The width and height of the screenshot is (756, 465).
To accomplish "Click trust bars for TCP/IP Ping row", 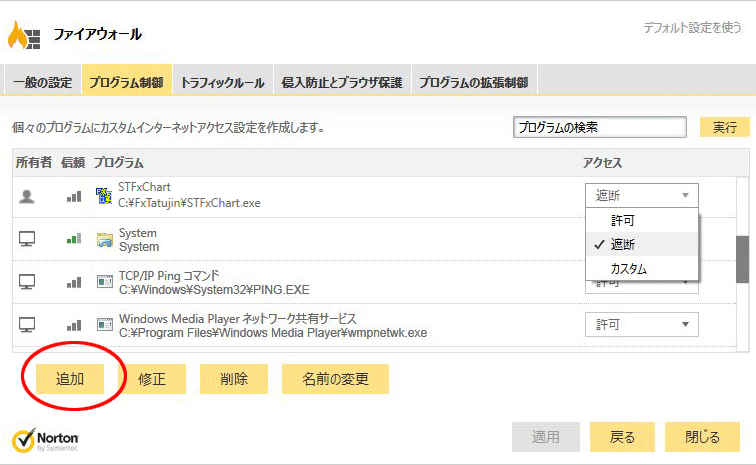I will [74, 282].
